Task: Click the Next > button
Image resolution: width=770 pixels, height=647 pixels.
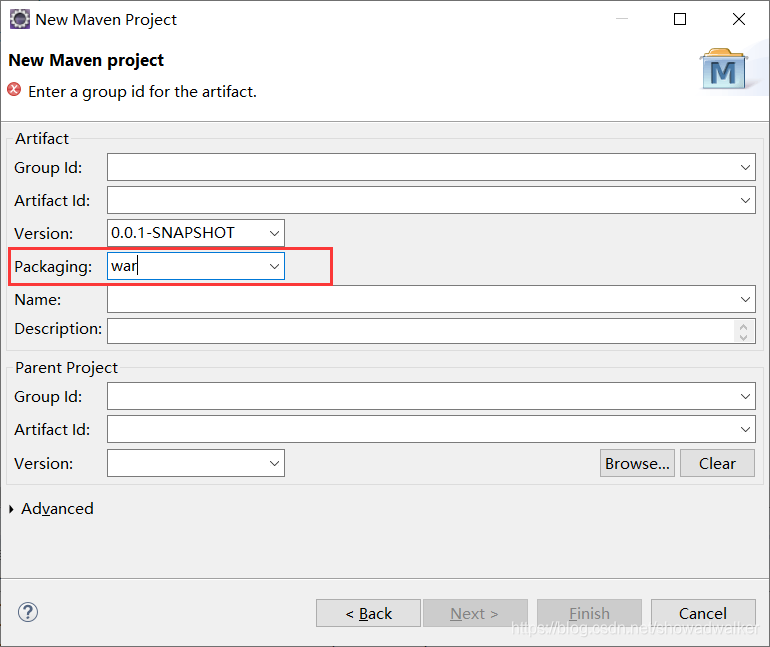Action: 475,613
